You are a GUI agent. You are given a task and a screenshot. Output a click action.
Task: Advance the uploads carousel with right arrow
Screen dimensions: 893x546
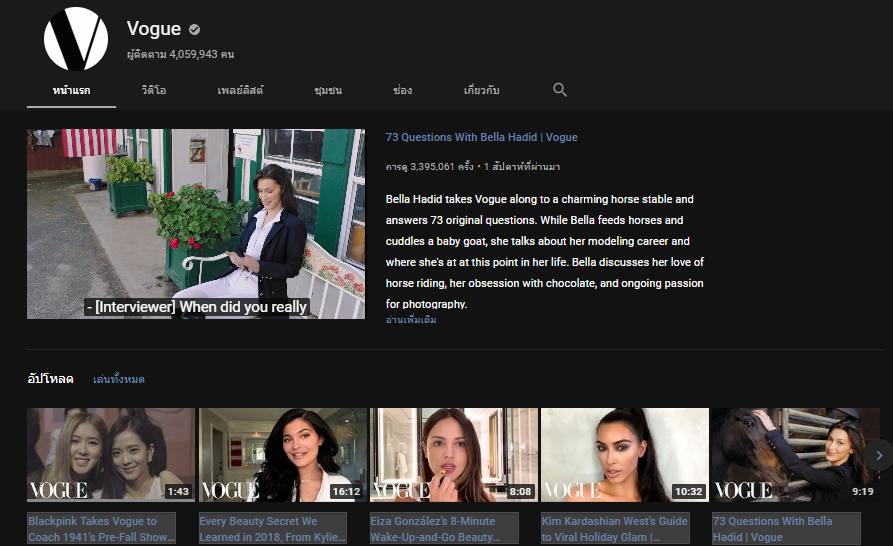pos(879,455)
